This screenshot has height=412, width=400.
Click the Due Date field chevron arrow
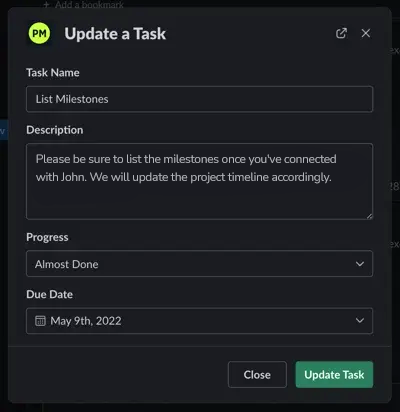coord(360,321)
